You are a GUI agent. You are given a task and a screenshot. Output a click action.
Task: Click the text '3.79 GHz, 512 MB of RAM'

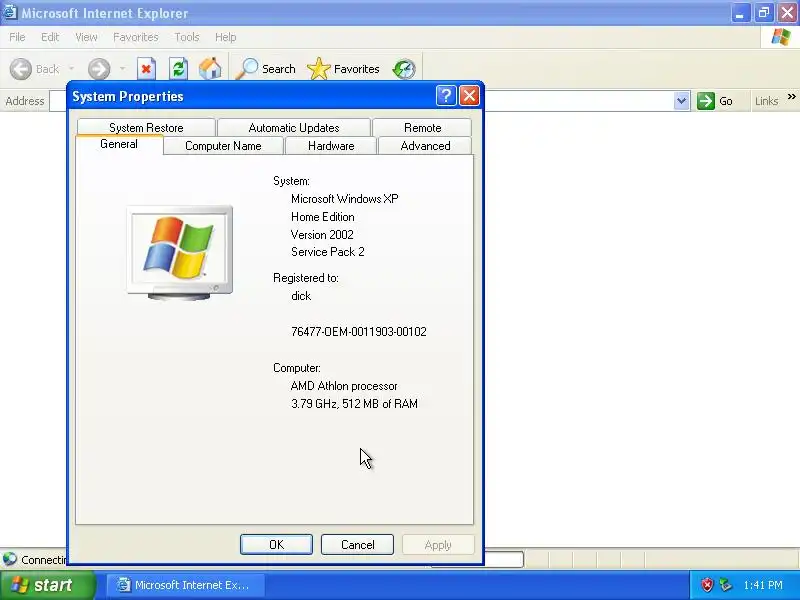coord(355,404)
